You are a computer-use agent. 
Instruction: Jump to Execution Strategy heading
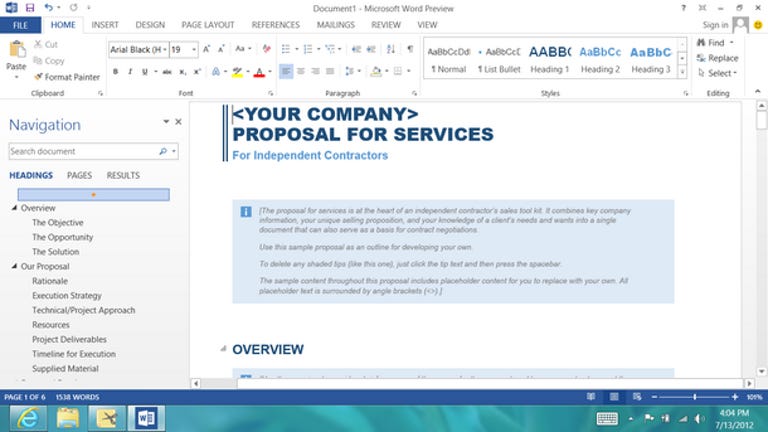click(x=66, y=296)
